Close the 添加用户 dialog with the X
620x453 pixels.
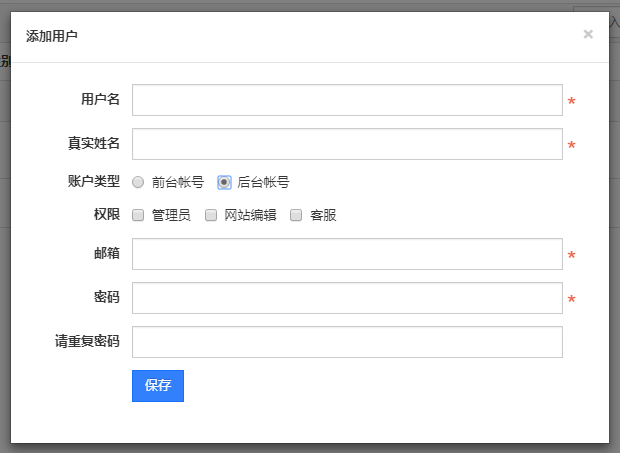point(588,34)
